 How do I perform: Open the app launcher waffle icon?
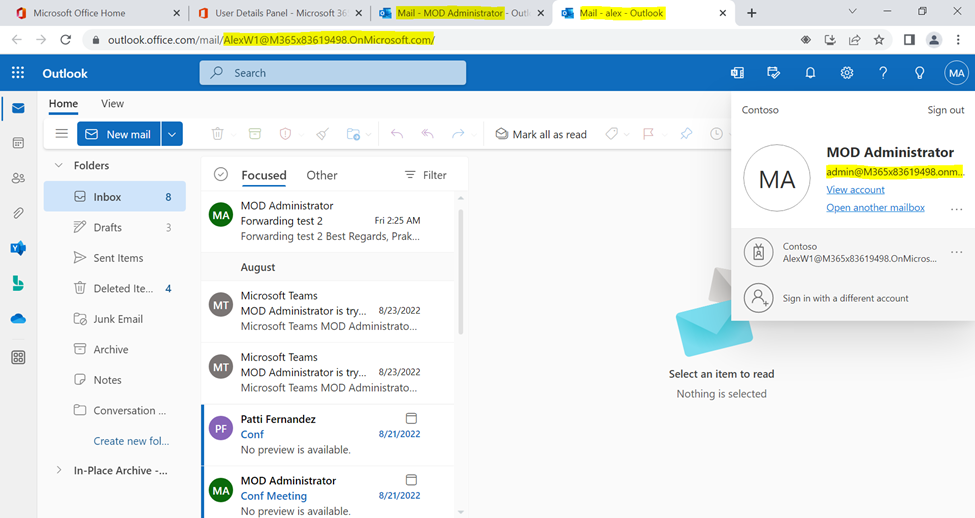pos(18,73)
